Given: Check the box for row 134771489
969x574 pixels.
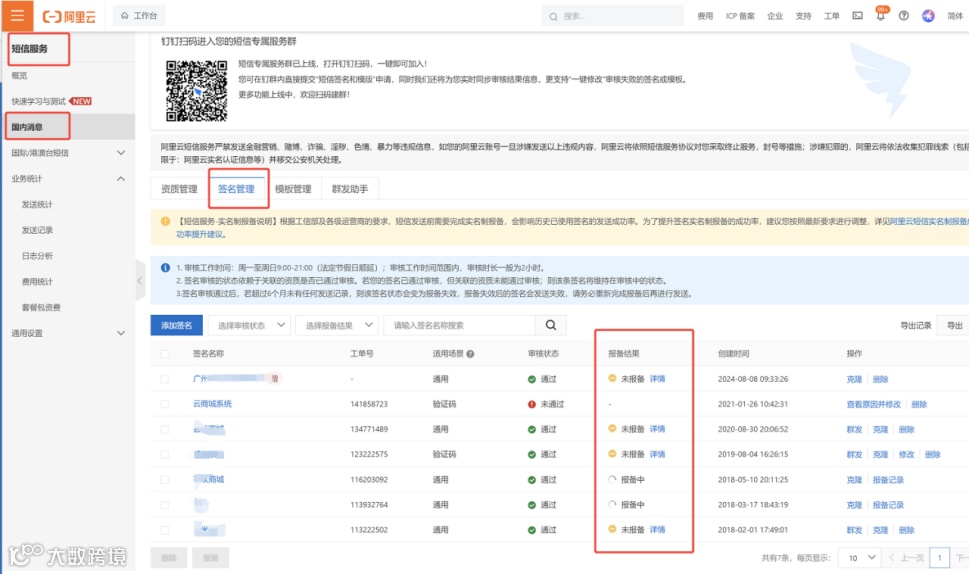Looking at the screenshot, I should 164,429.
